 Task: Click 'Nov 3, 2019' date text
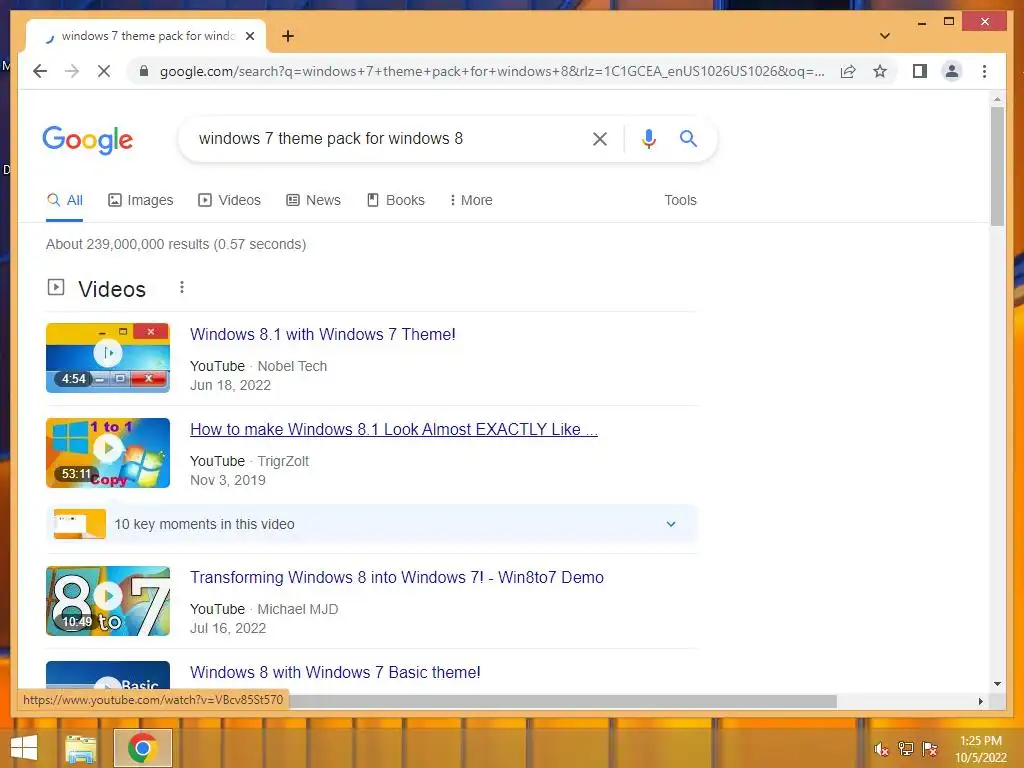click(227, 480)
